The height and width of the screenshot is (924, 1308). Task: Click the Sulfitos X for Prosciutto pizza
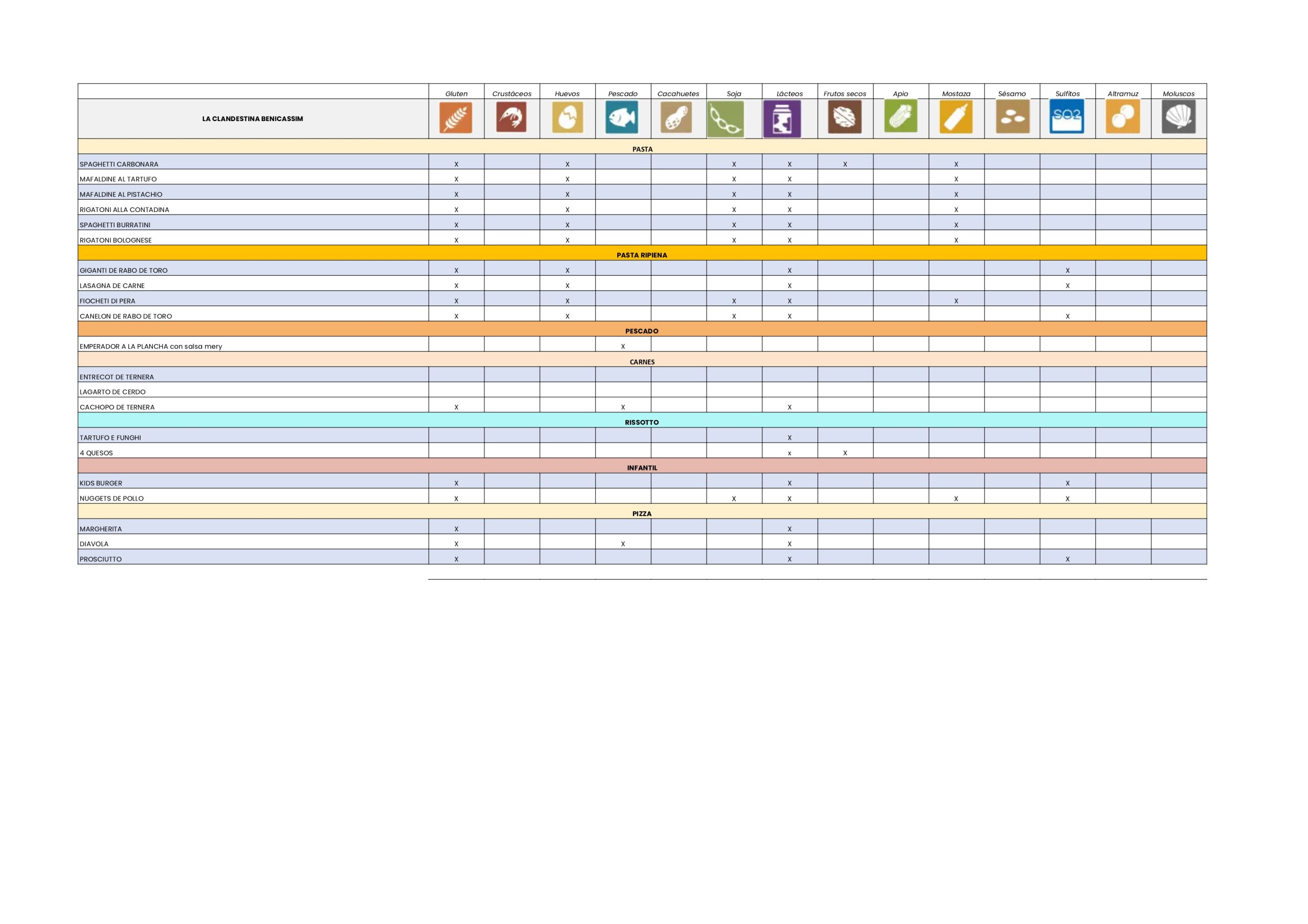[1067, 559]
